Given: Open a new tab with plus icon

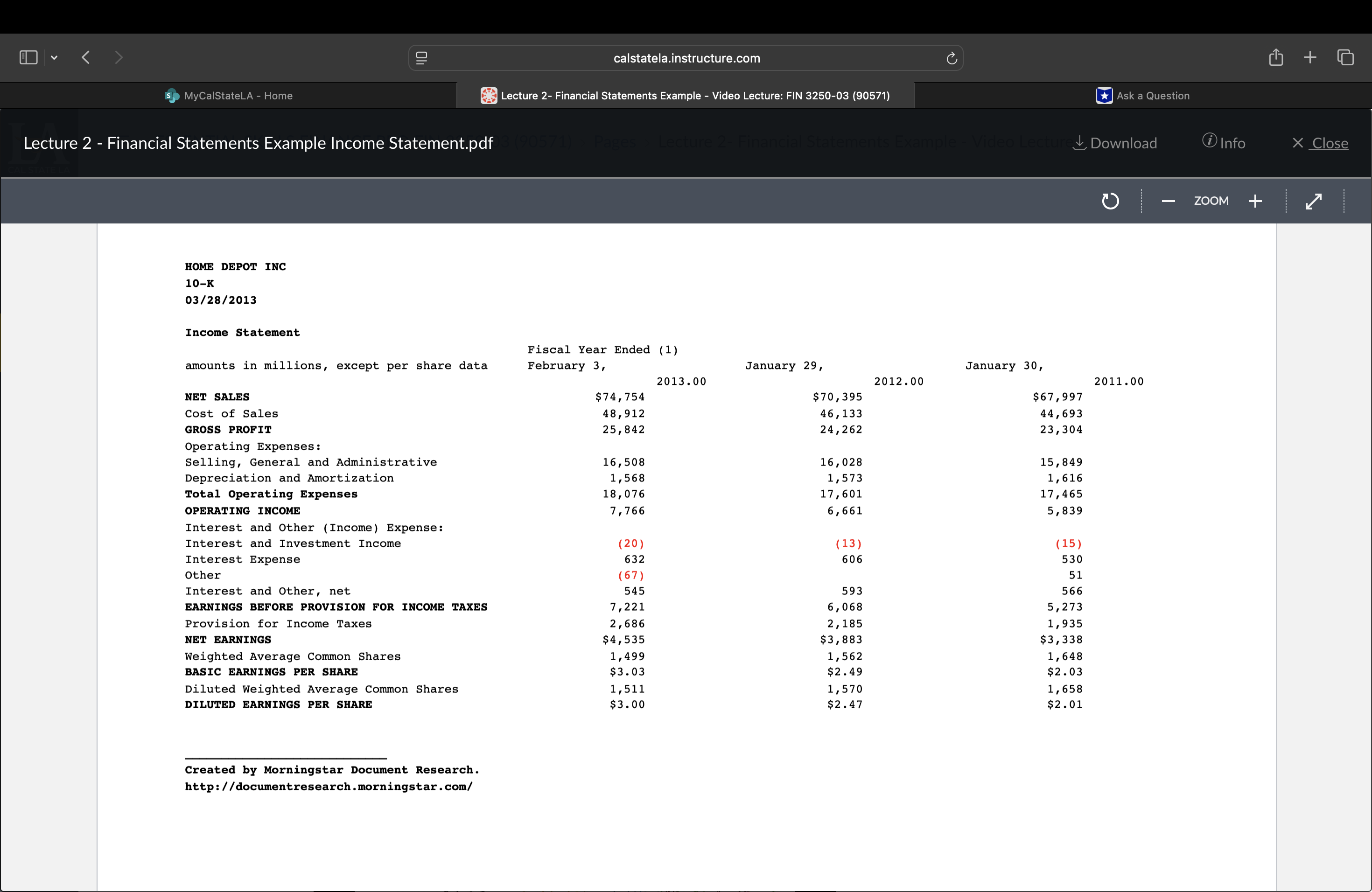Looking at the screenshot, I should click(1310, 58).
